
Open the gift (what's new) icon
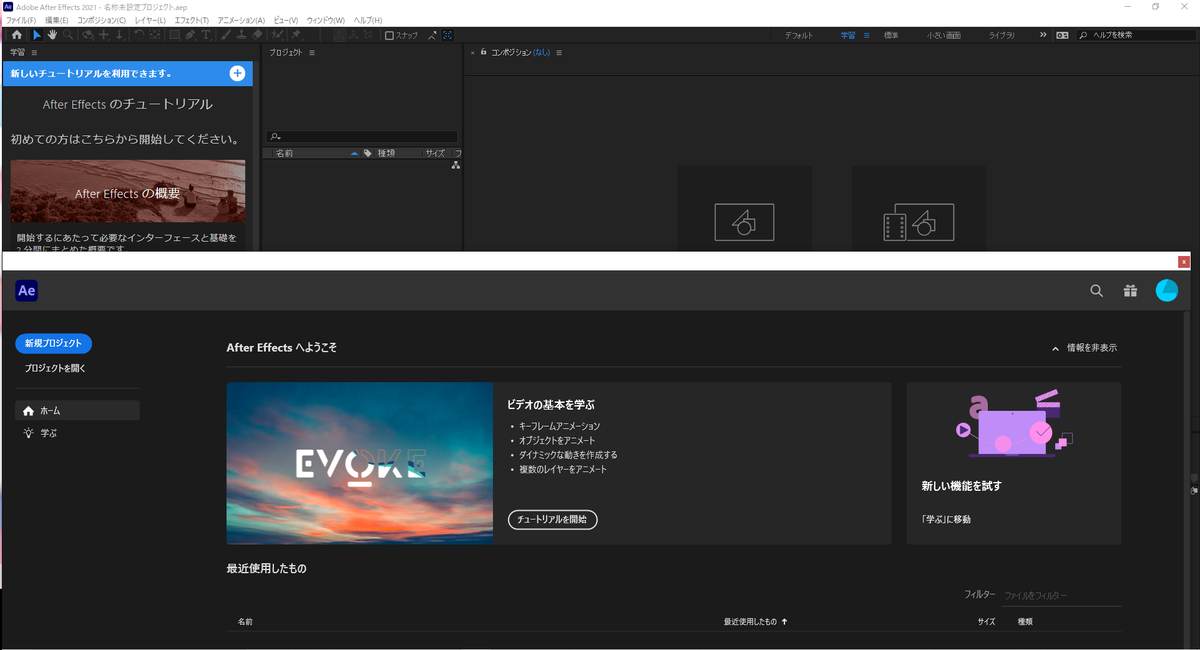point(1130,291)
